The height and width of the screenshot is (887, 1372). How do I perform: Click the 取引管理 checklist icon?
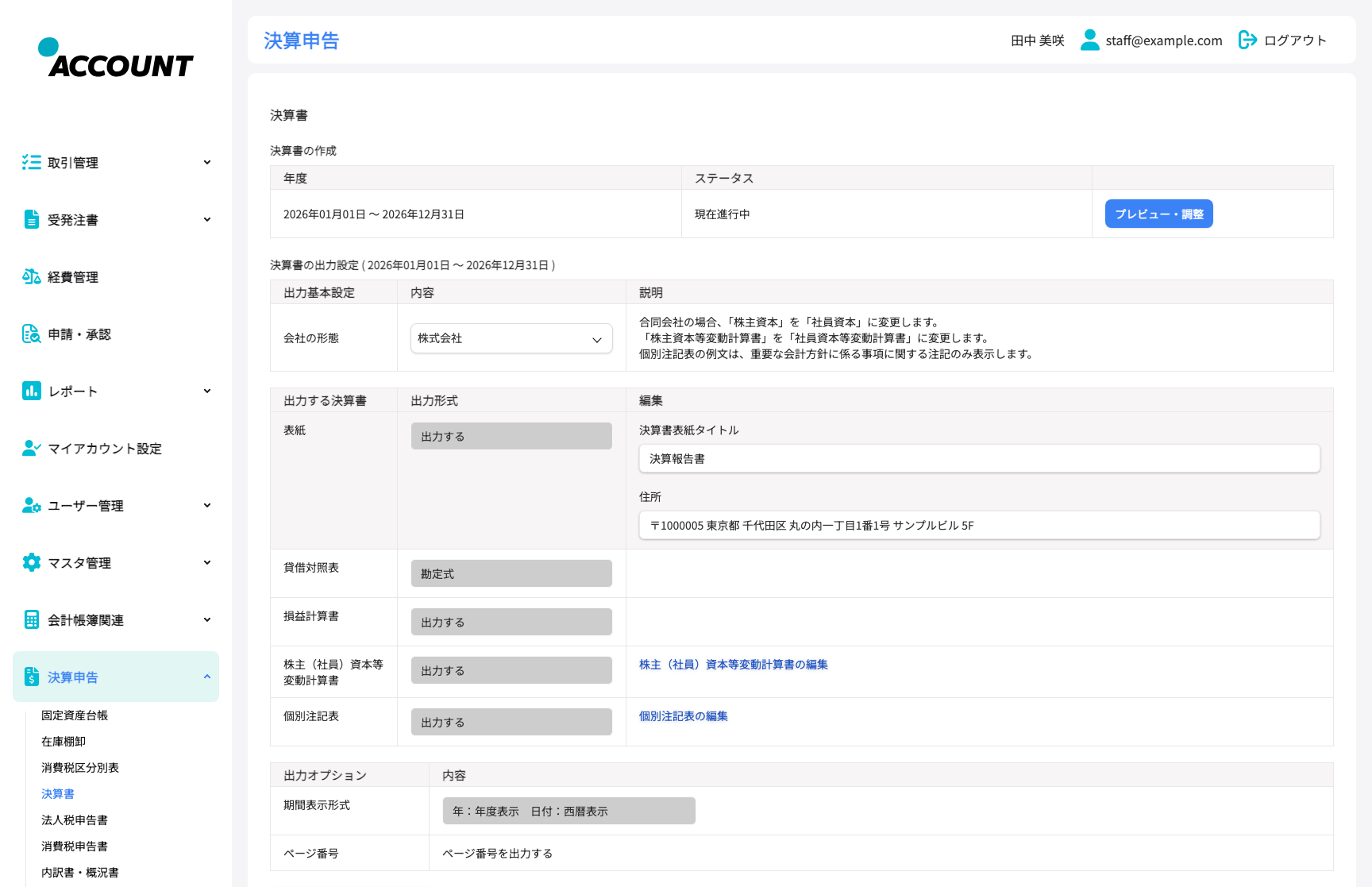coord(31,163)
